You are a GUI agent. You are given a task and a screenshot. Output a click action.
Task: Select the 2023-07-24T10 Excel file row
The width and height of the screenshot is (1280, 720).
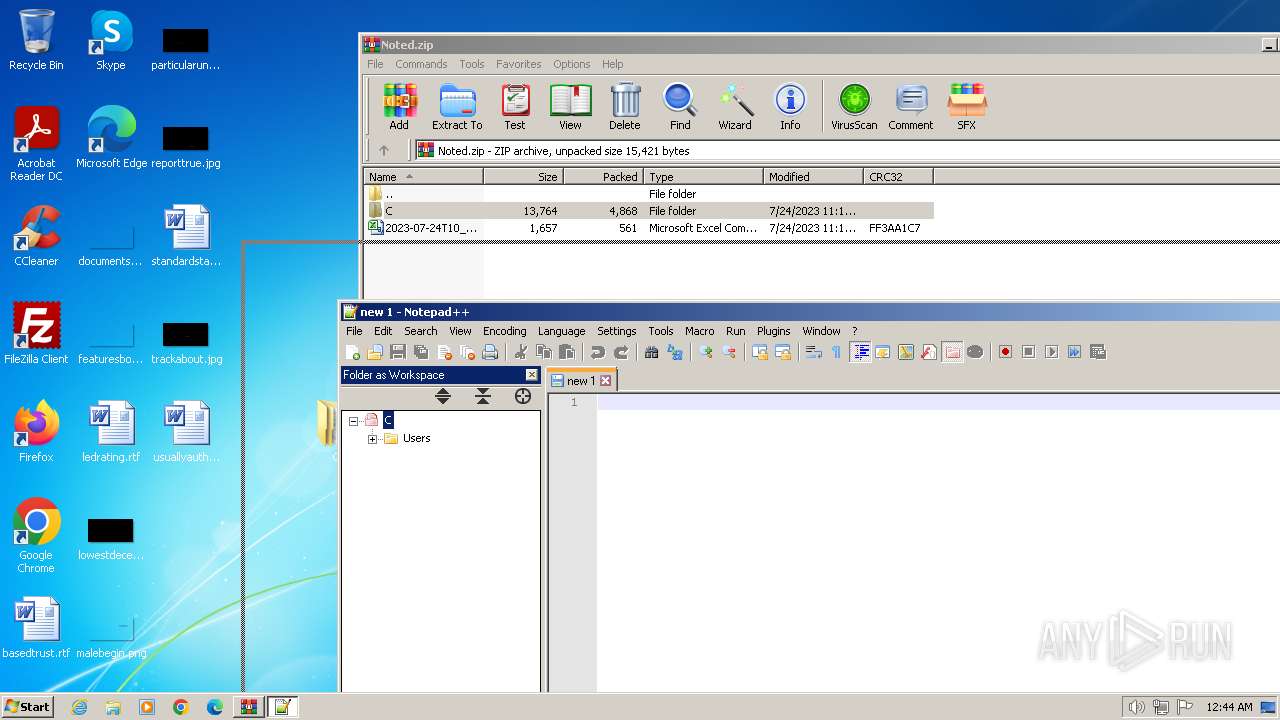[x=649, y=228]
